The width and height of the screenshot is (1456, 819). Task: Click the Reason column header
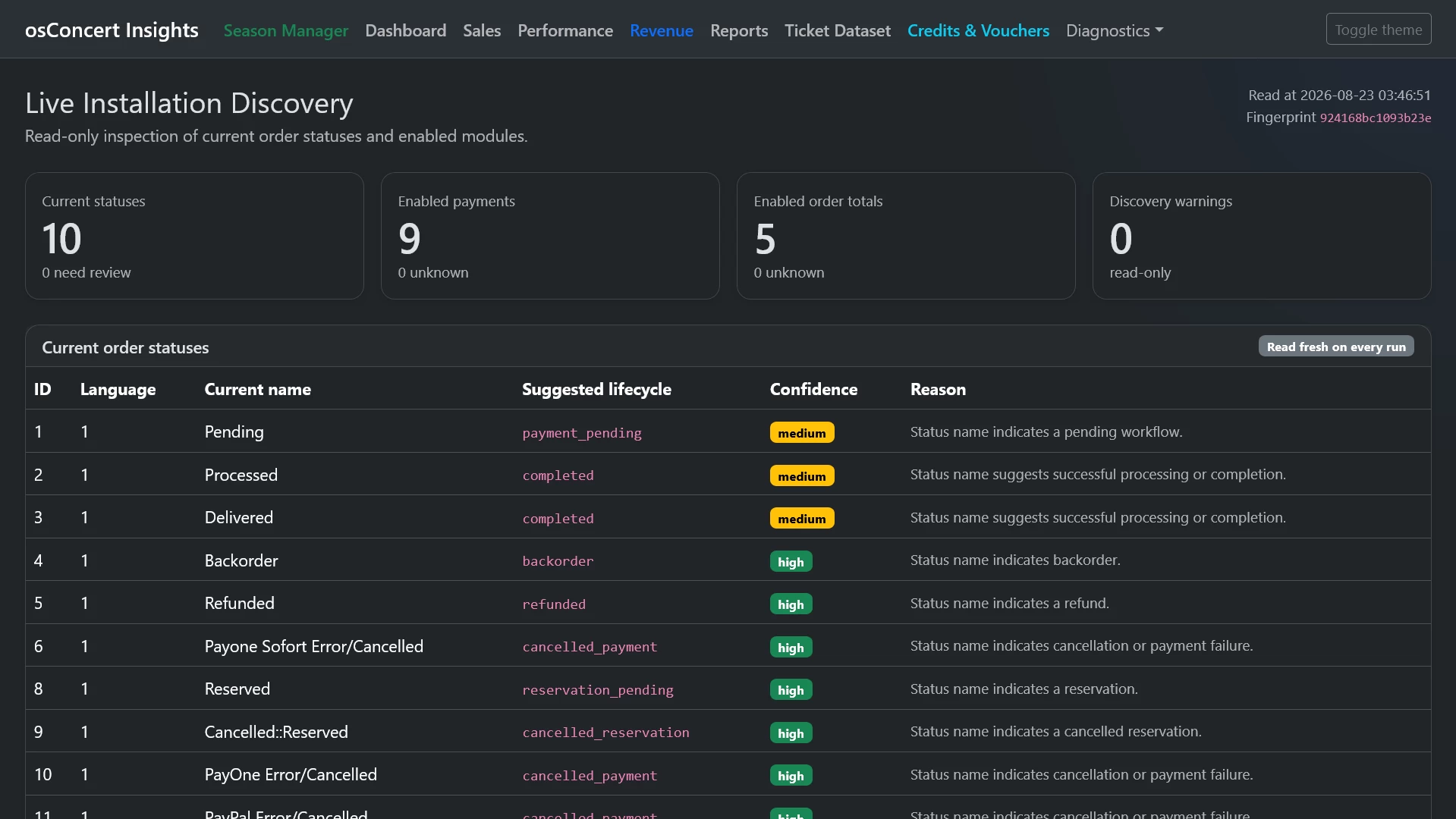coord(938,389)
